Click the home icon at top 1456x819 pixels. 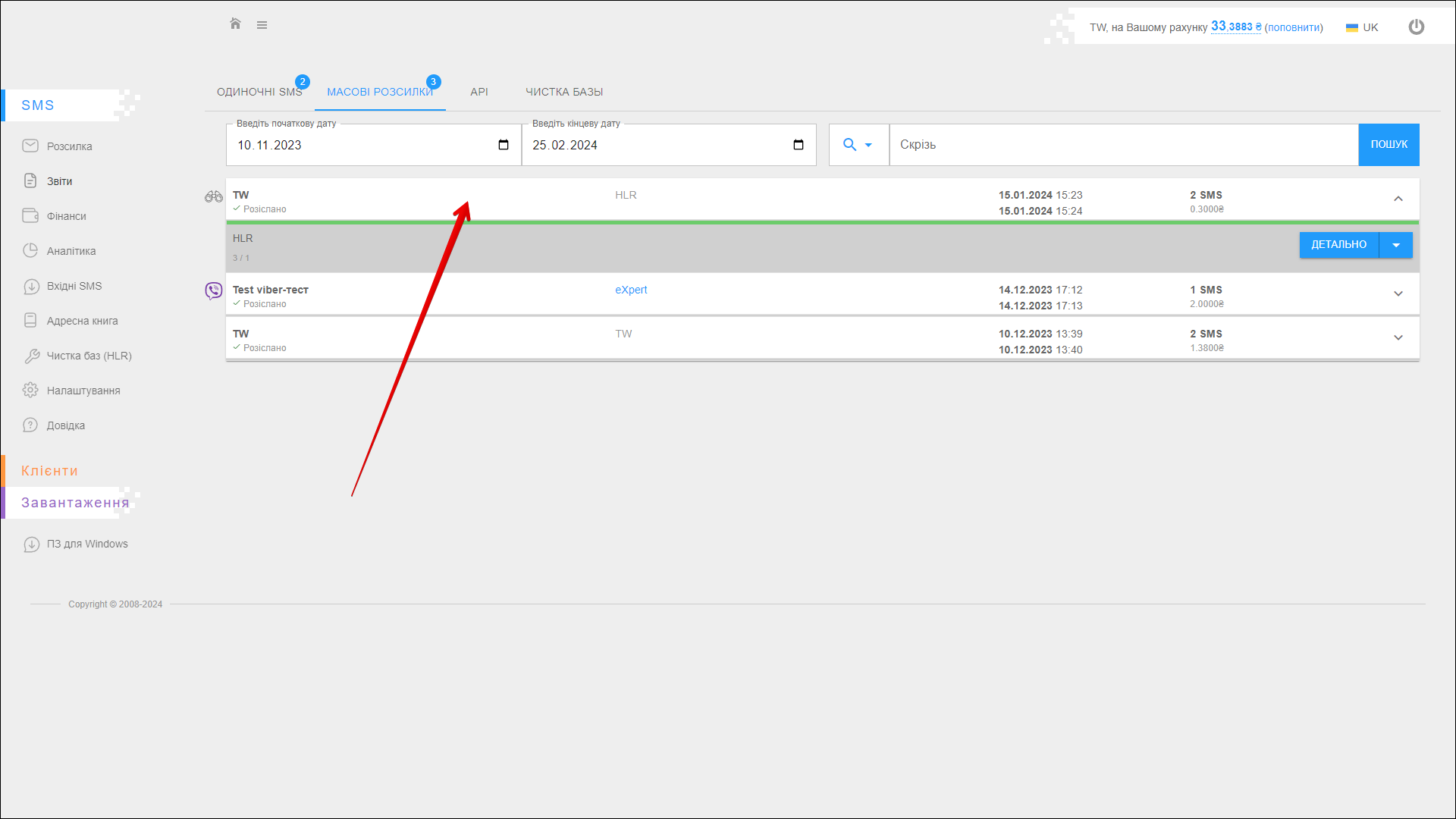(x=235, y=24)
